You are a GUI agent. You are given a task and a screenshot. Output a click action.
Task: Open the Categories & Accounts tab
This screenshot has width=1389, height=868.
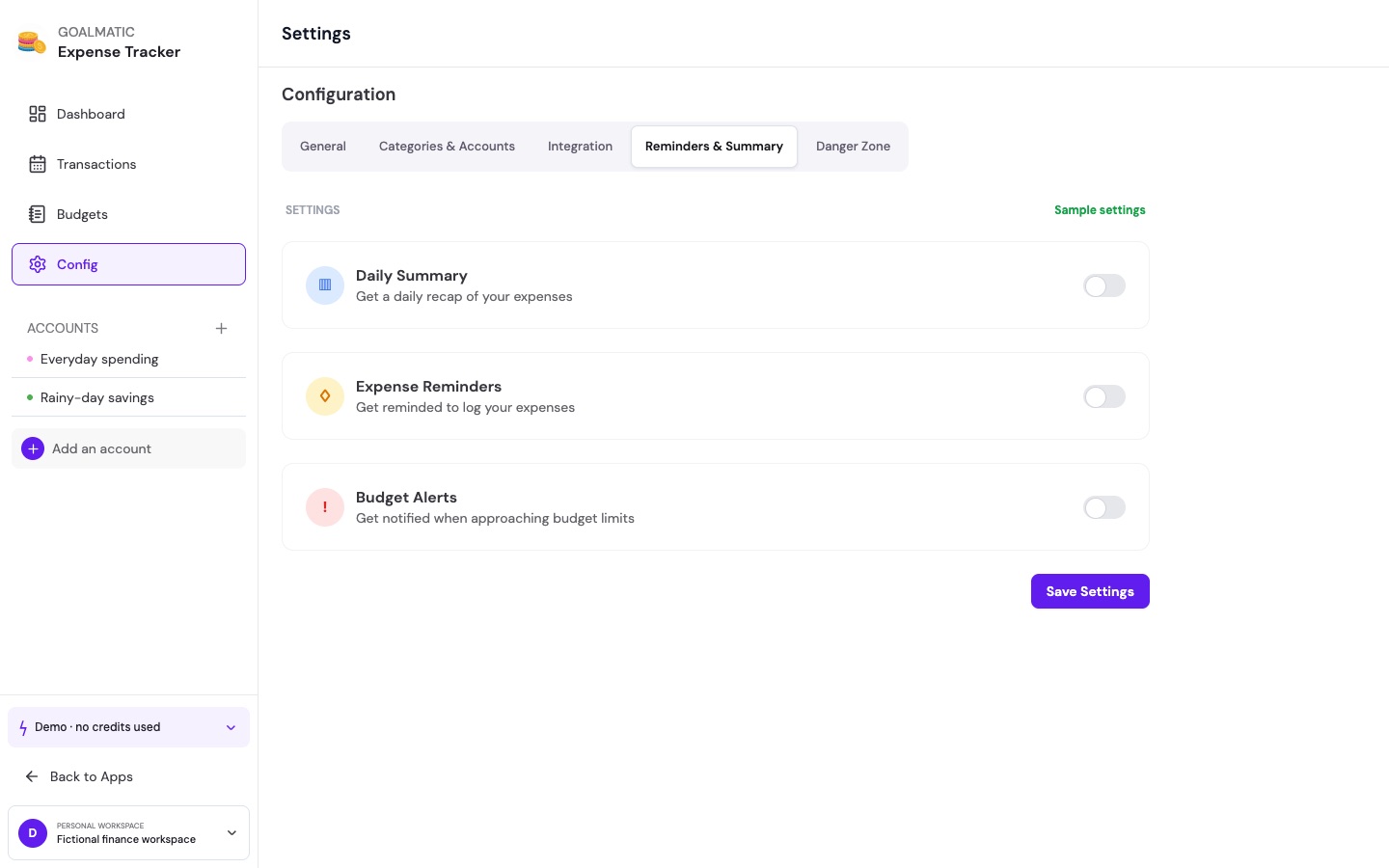coord(447,147)
